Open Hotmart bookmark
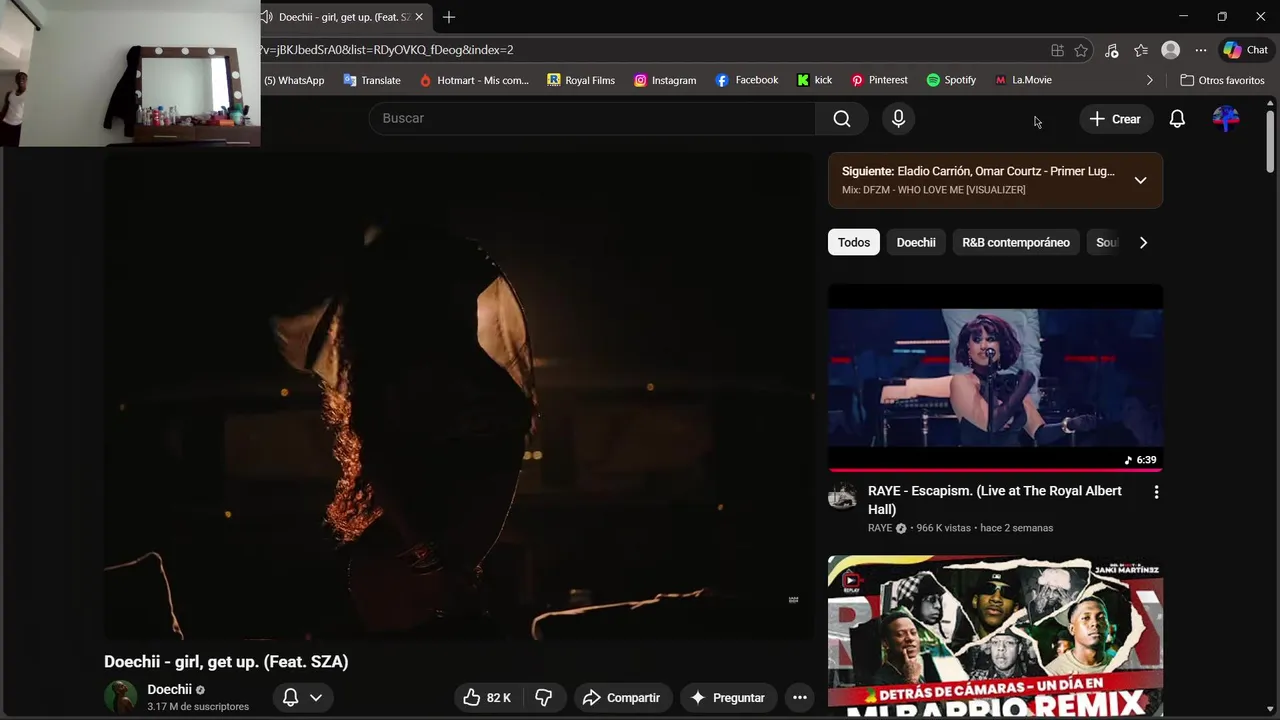Screen dimensions: 1280x720 (x=473, y=80)
